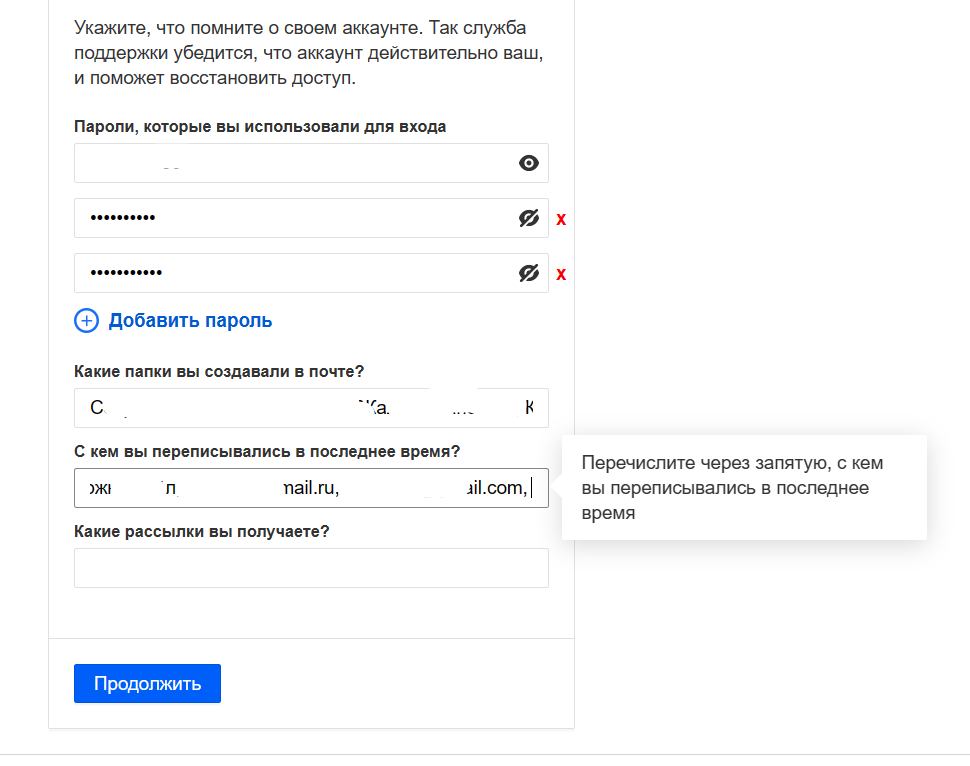Click the plus circle icon to add a password

click(87, 321)
